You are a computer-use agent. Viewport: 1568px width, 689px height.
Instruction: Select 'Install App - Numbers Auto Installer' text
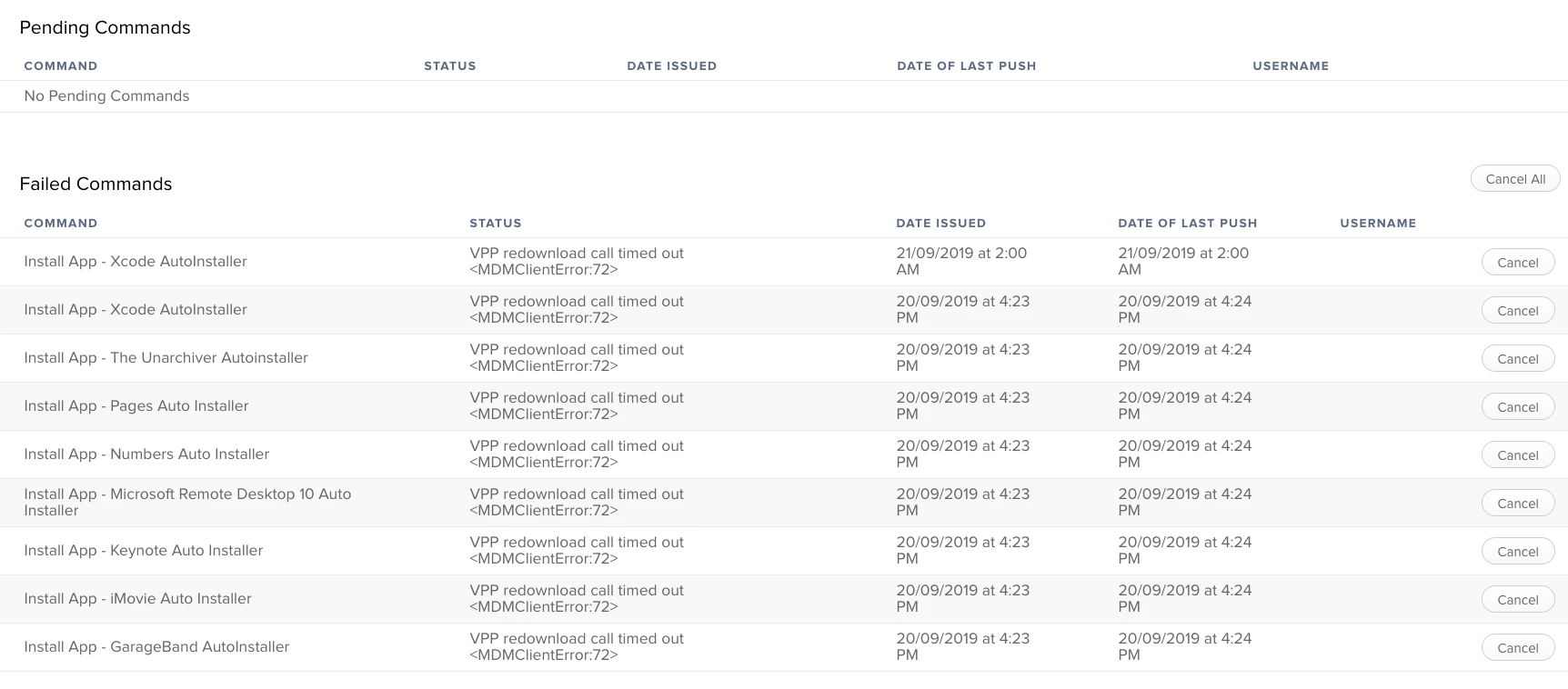coord(146,454)
